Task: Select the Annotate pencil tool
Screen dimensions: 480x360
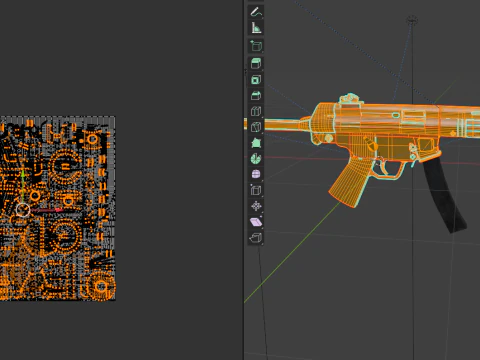Action: coord(256,12)
